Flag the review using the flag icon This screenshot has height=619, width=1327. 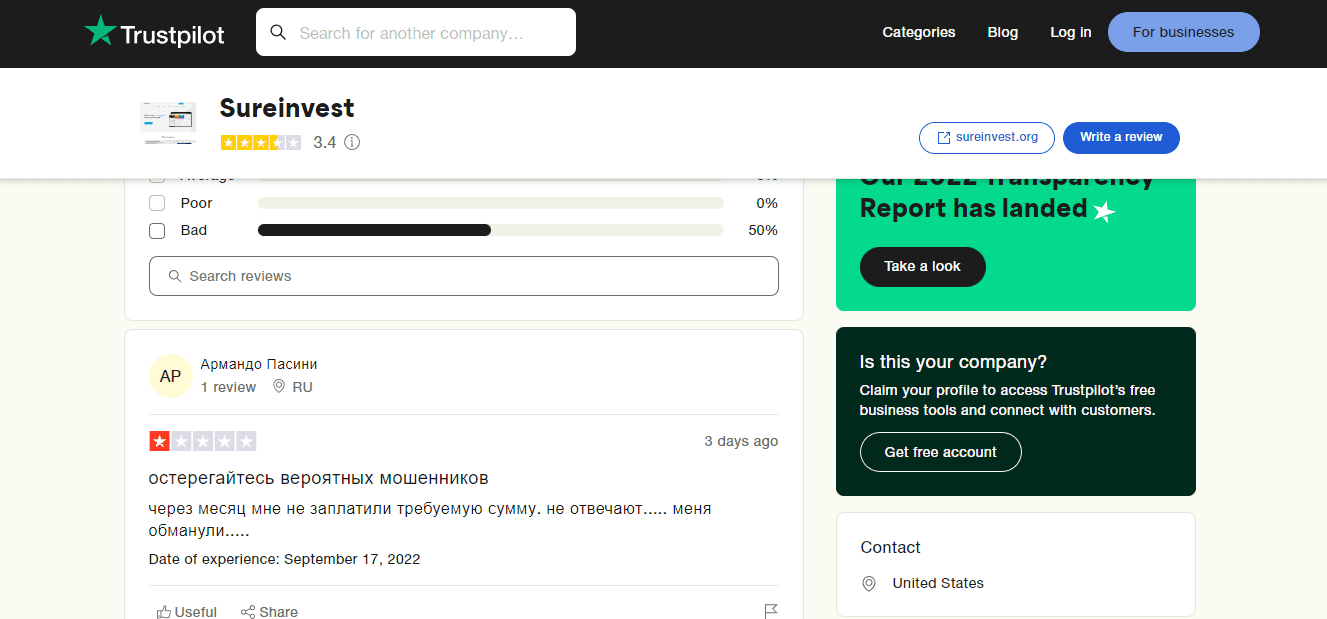[771, 611]
